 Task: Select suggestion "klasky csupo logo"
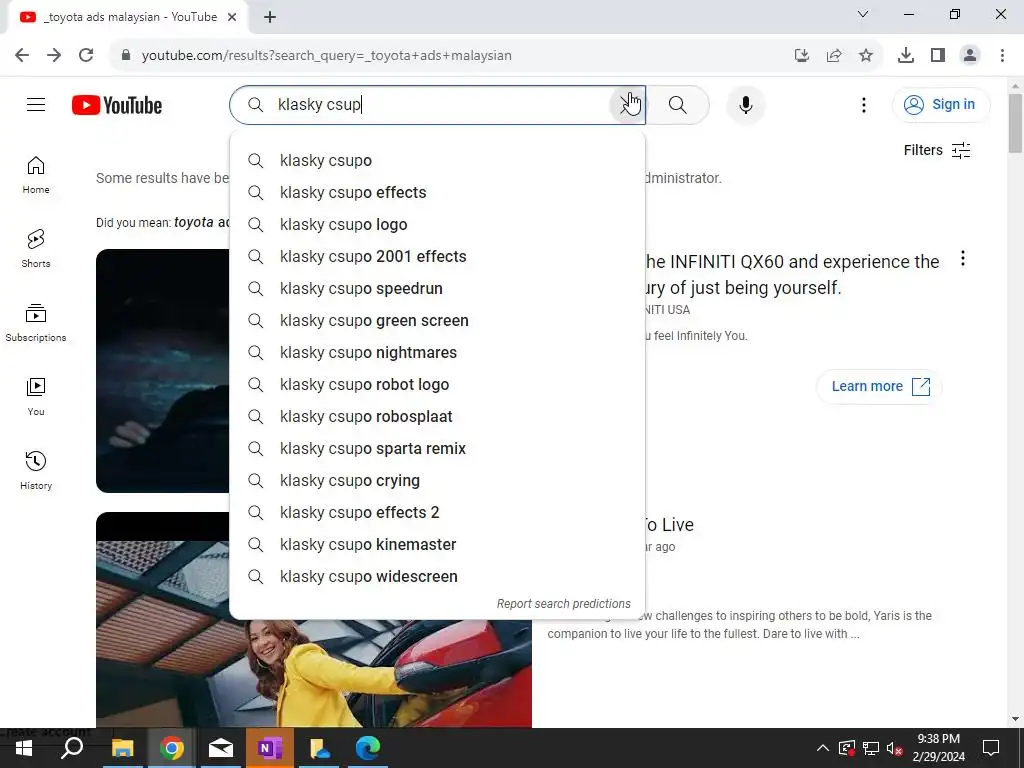click(437, 225)
